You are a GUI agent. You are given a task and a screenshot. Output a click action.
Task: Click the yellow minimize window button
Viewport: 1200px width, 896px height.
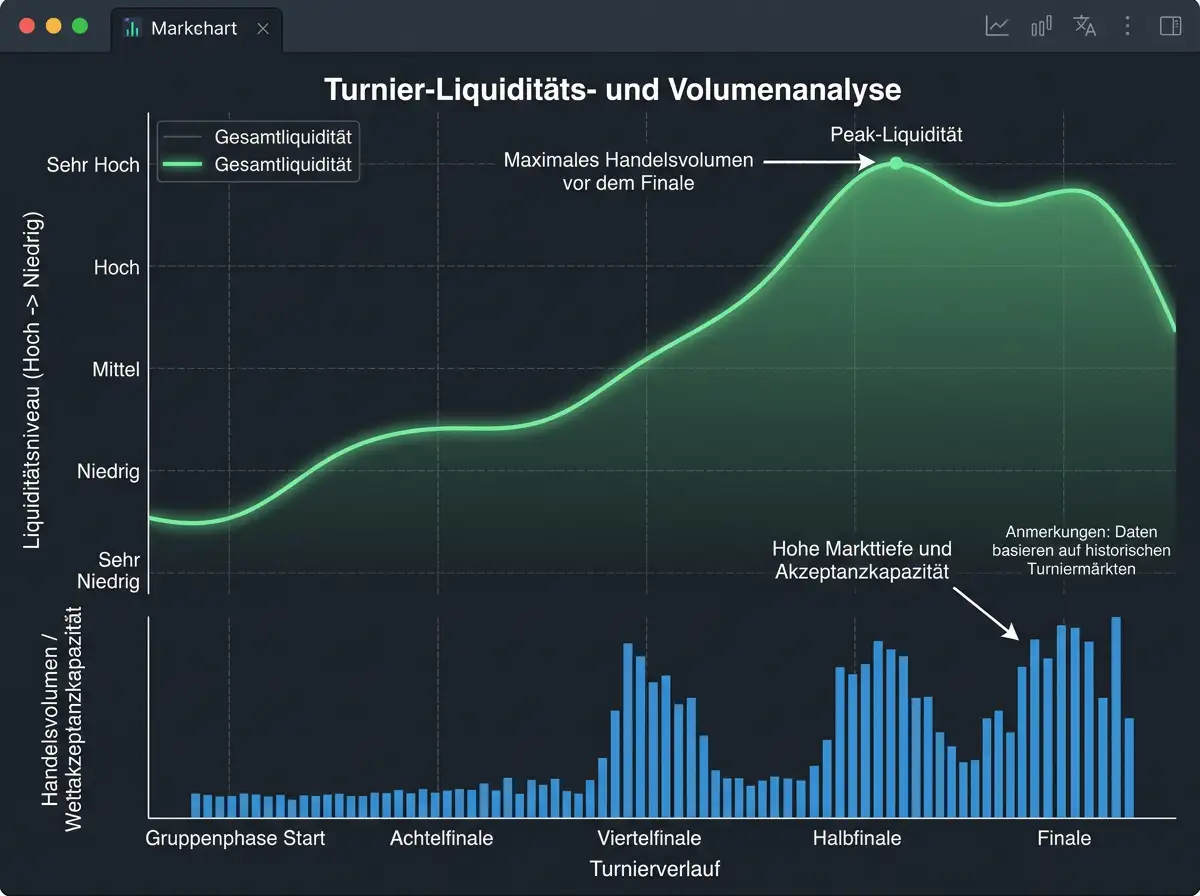pos(54,27)
